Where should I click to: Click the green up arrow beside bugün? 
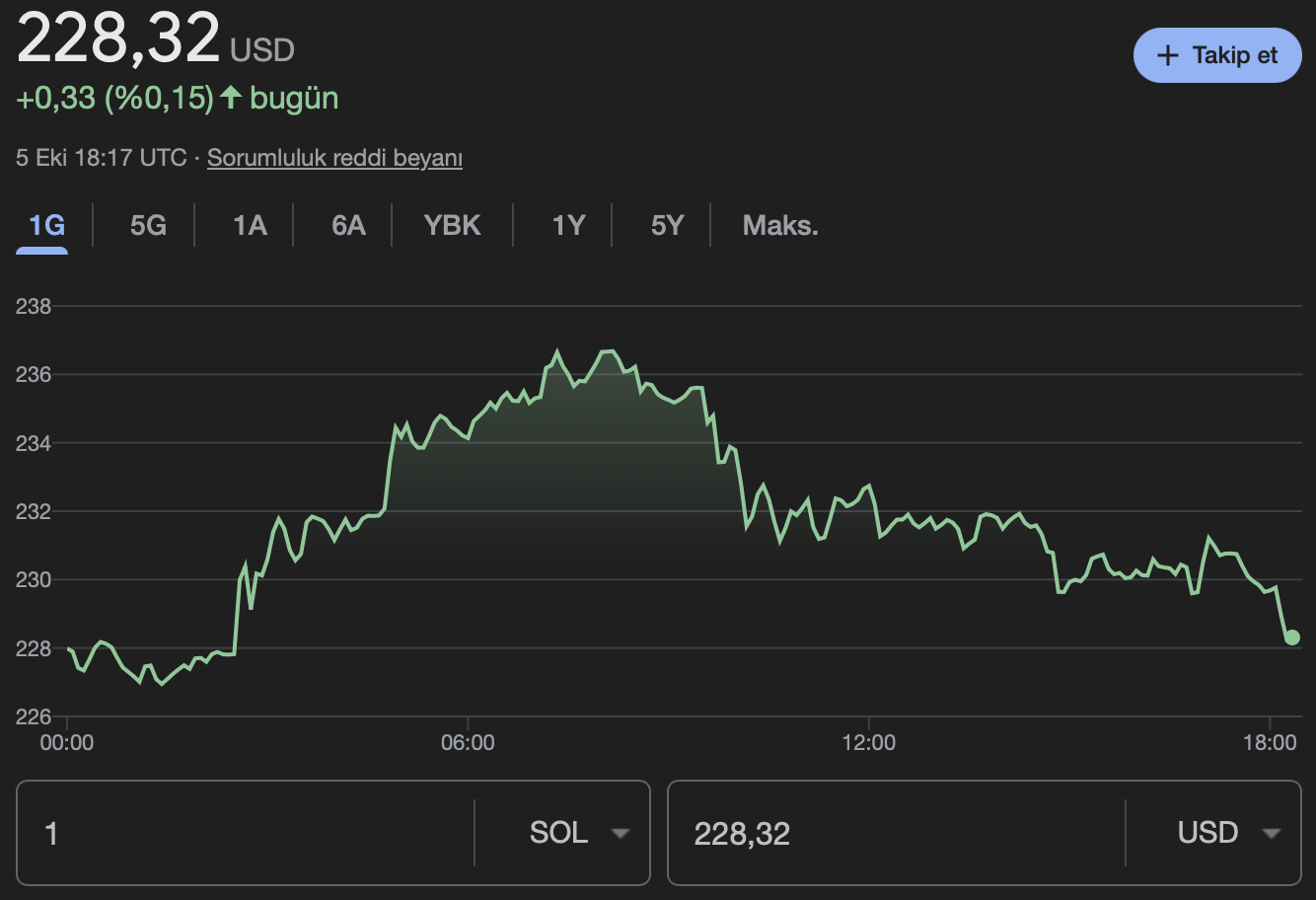point(231,98)
